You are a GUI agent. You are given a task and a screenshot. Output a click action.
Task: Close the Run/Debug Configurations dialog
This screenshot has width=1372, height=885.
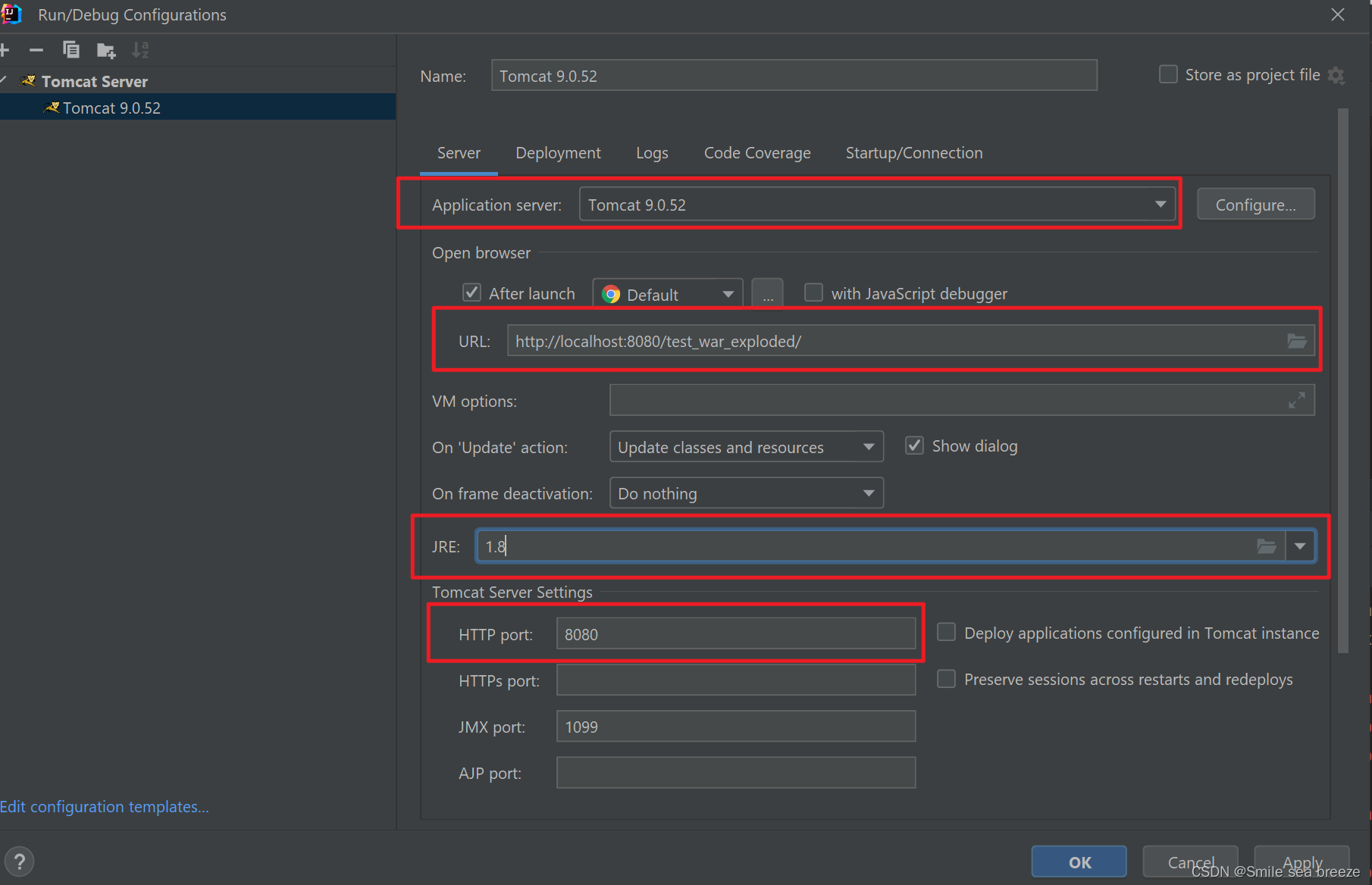coord(1338,14)
